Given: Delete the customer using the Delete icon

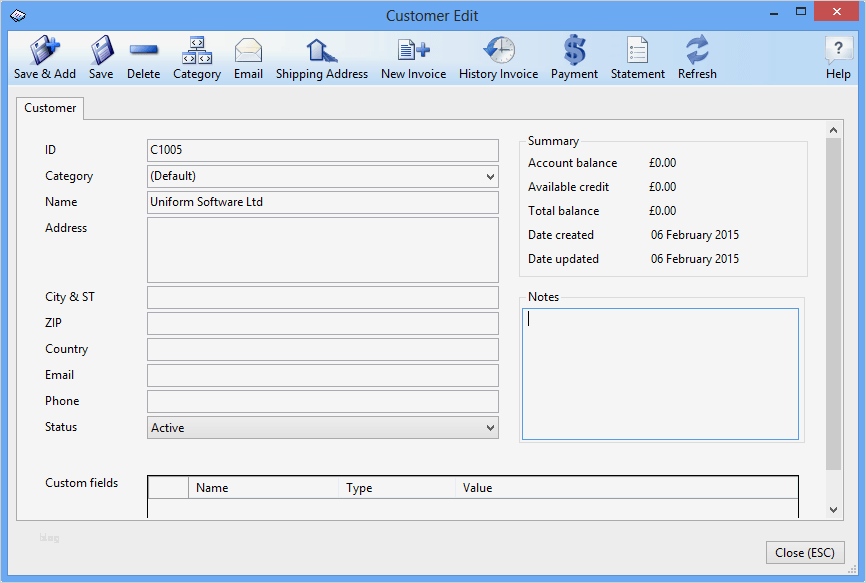Looking at the screenshot, I should click(143, 50).
